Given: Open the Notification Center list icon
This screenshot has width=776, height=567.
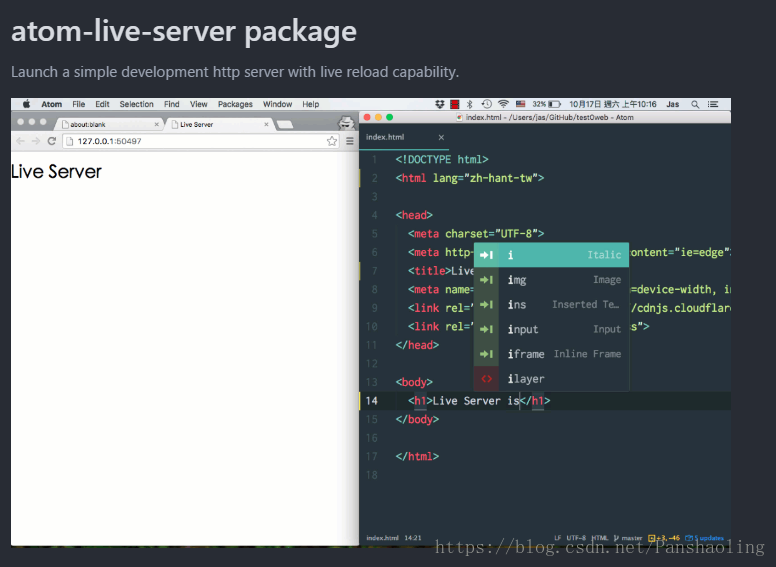Looking at the screenshot, I should (713, 104).
